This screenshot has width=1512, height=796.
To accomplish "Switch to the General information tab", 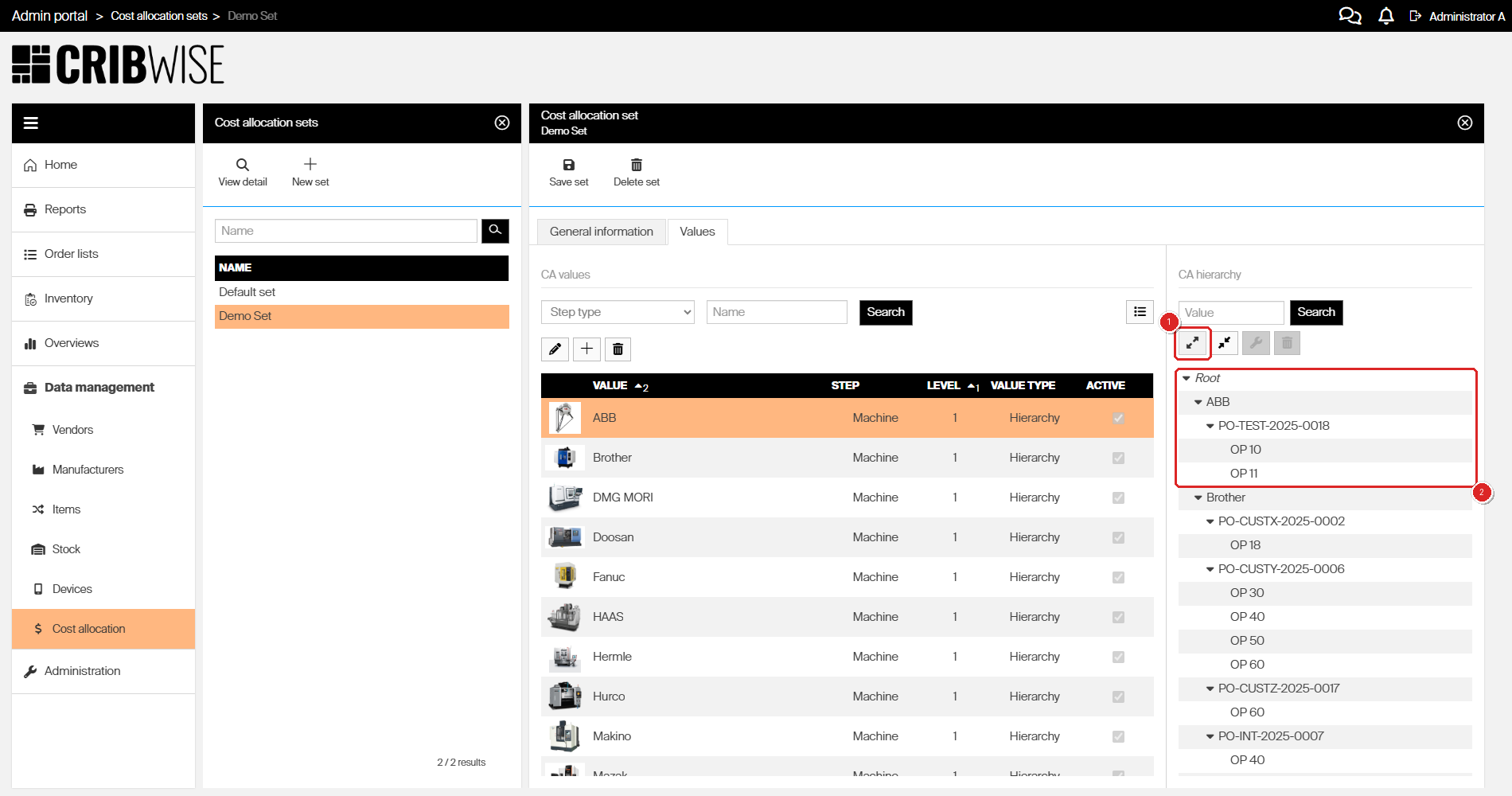I will (x=602, y=232).
